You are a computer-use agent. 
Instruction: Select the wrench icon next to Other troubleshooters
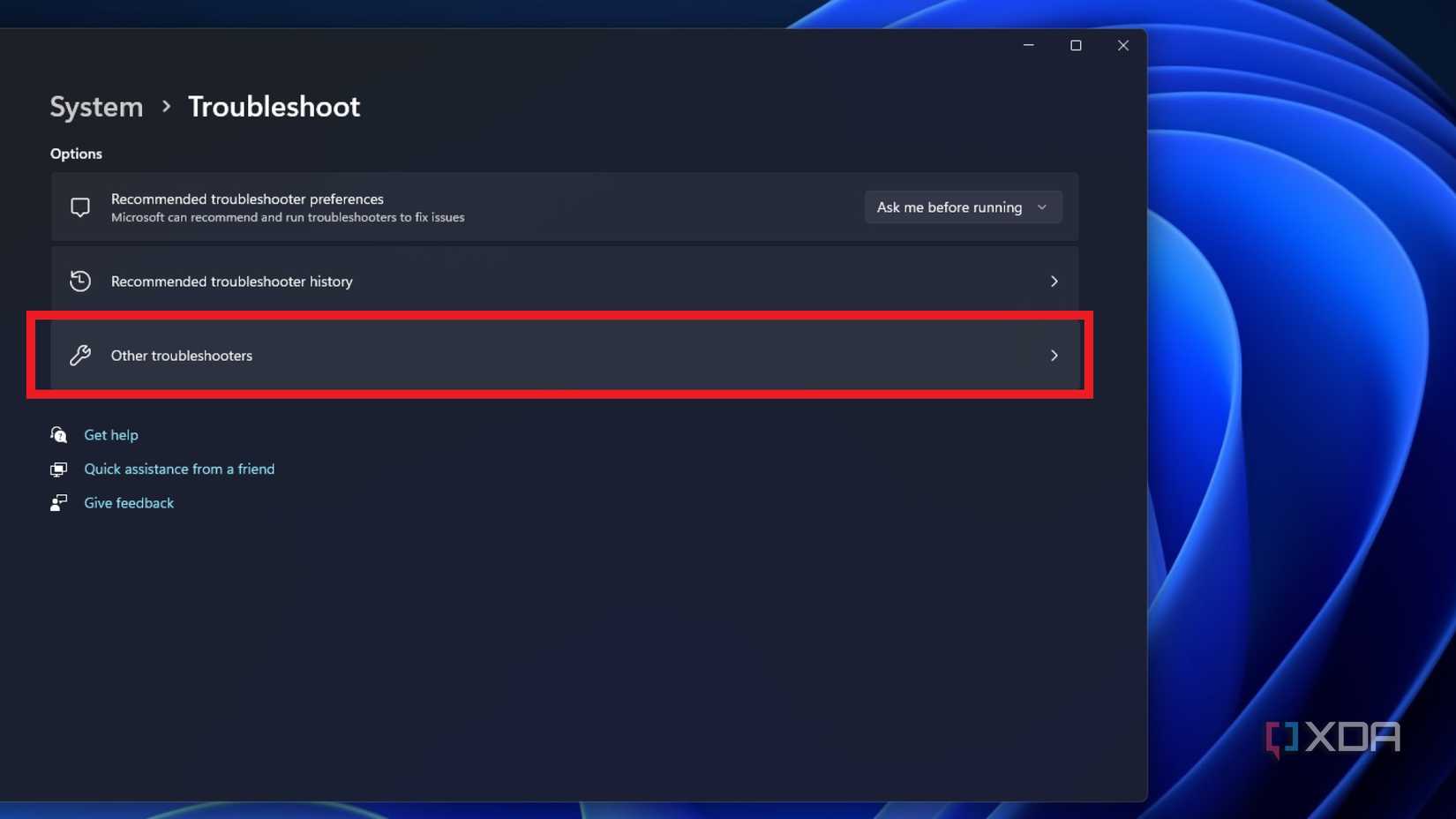80,355
